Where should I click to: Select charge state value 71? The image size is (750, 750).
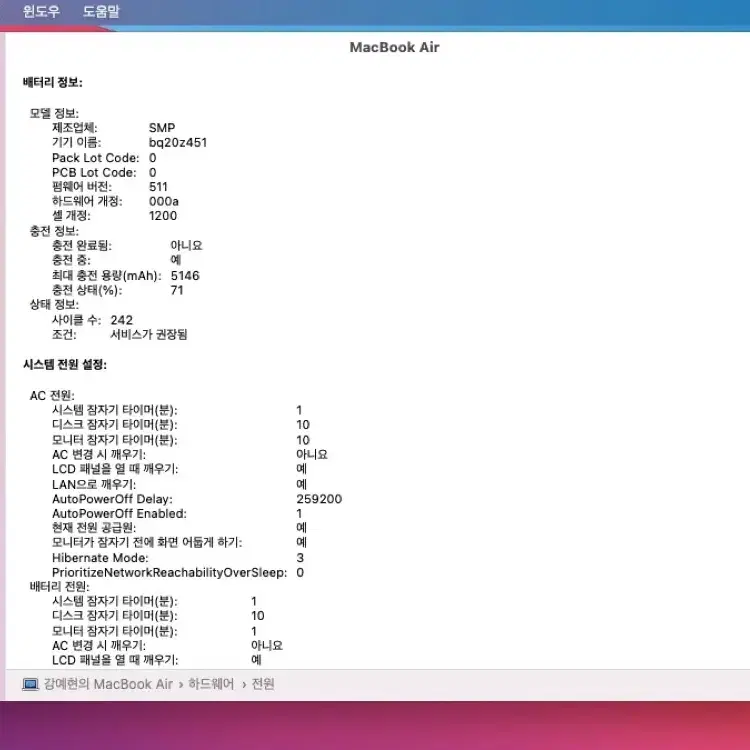[176, 290]
